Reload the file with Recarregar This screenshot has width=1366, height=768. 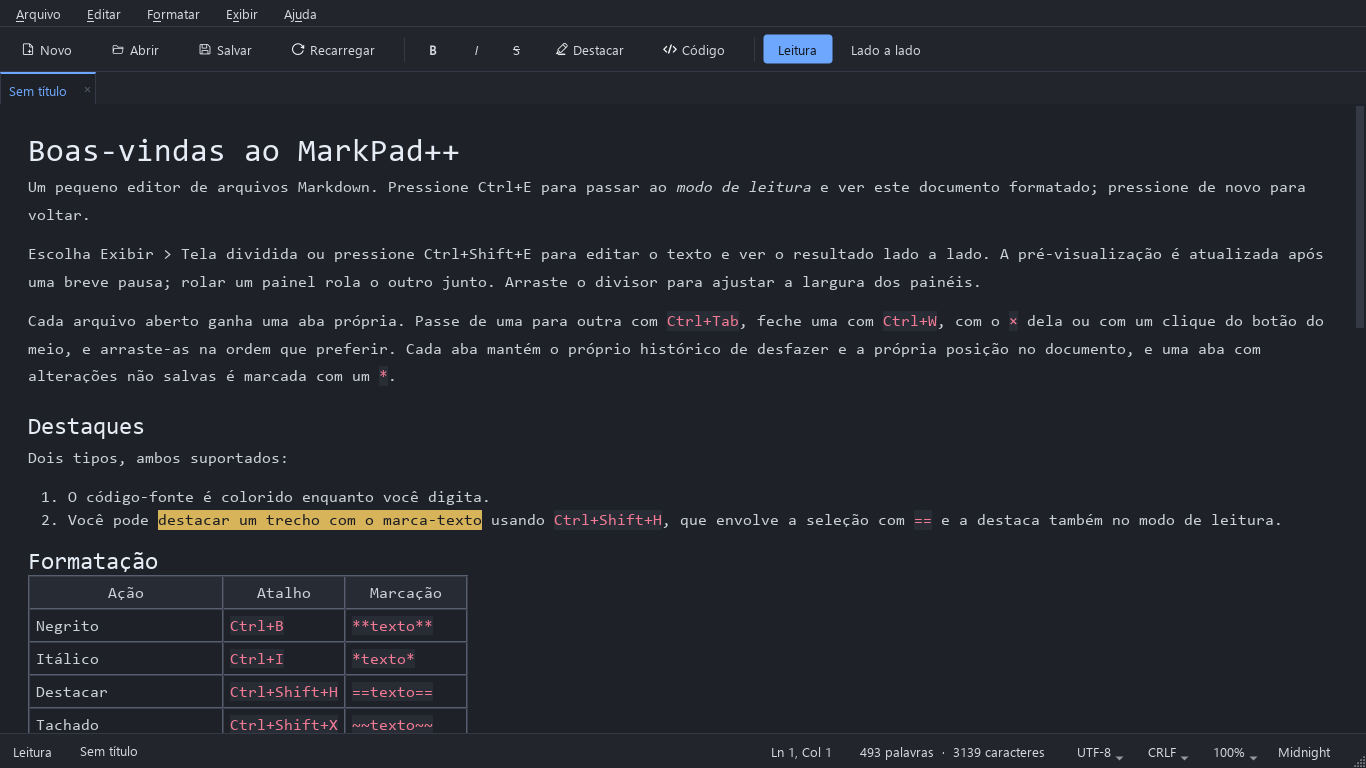tap(333, 50)
